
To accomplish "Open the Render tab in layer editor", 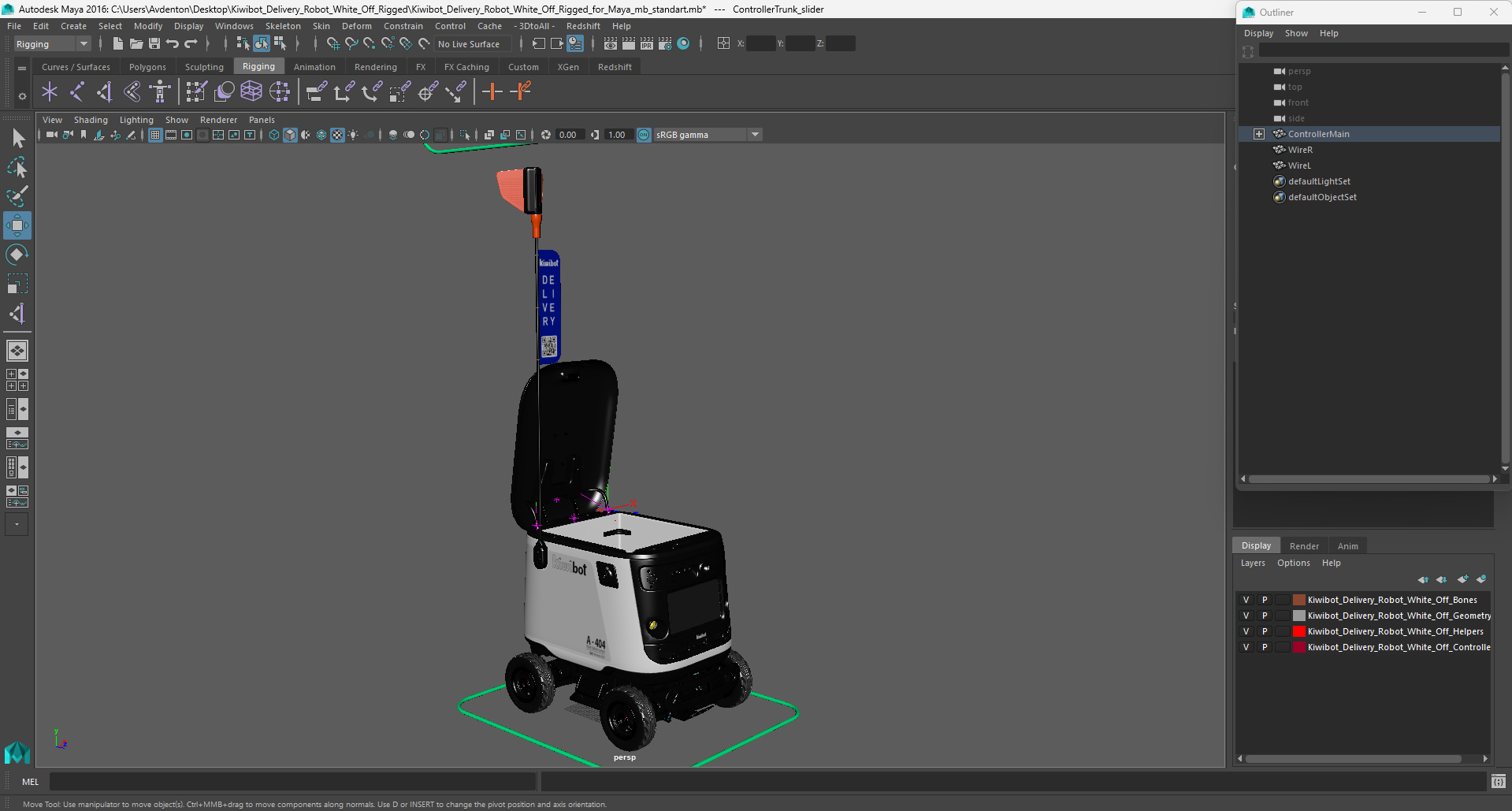I will coord(1304,546).
